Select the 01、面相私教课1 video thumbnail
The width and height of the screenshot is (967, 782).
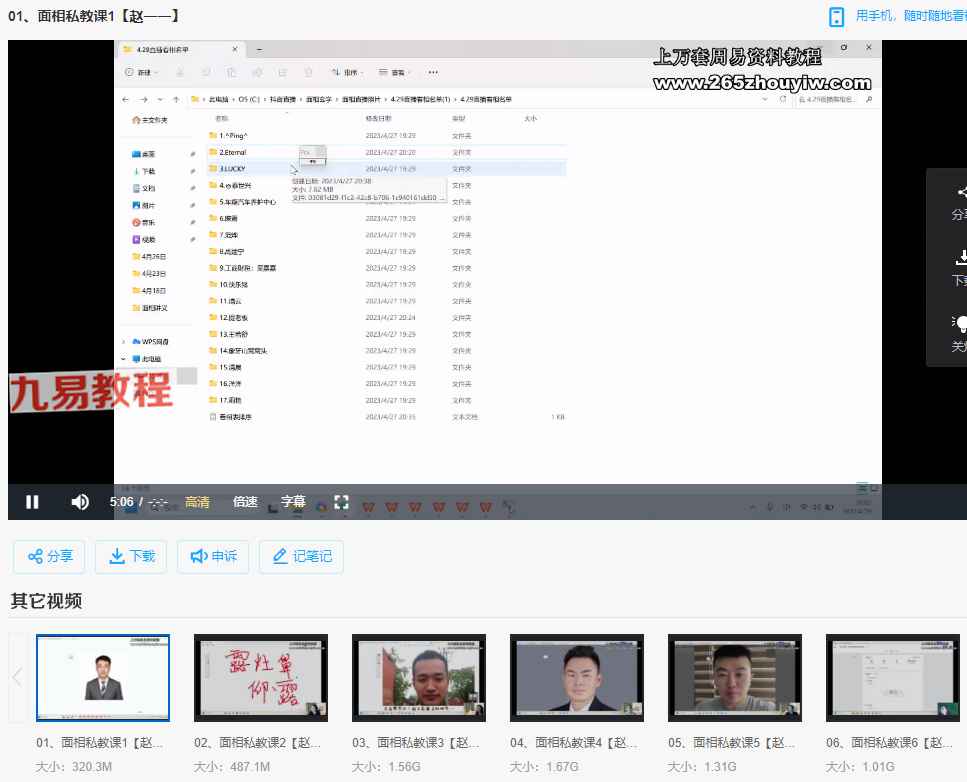tap(103, 677)
